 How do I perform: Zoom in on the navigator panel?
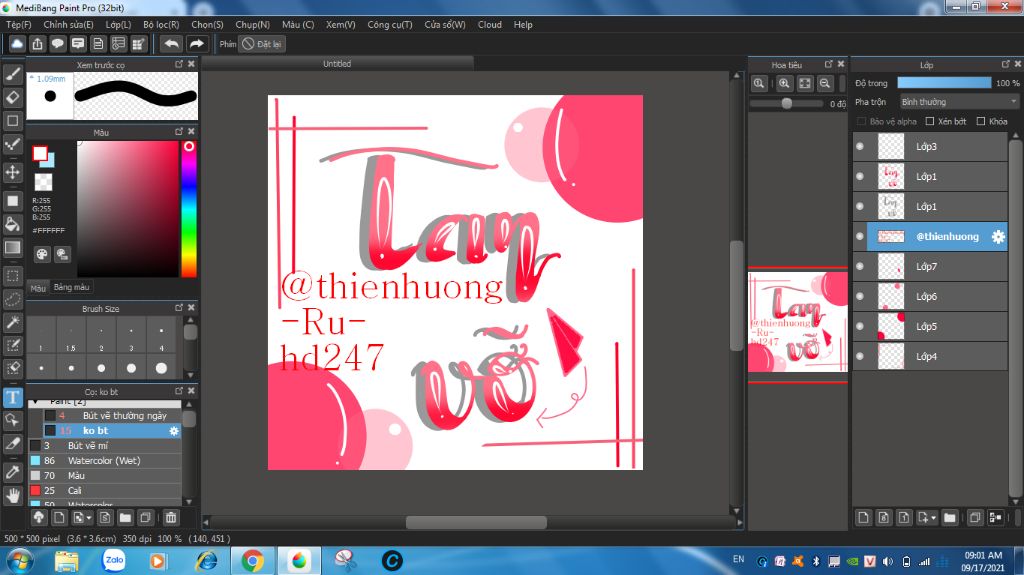pos(784,83)
